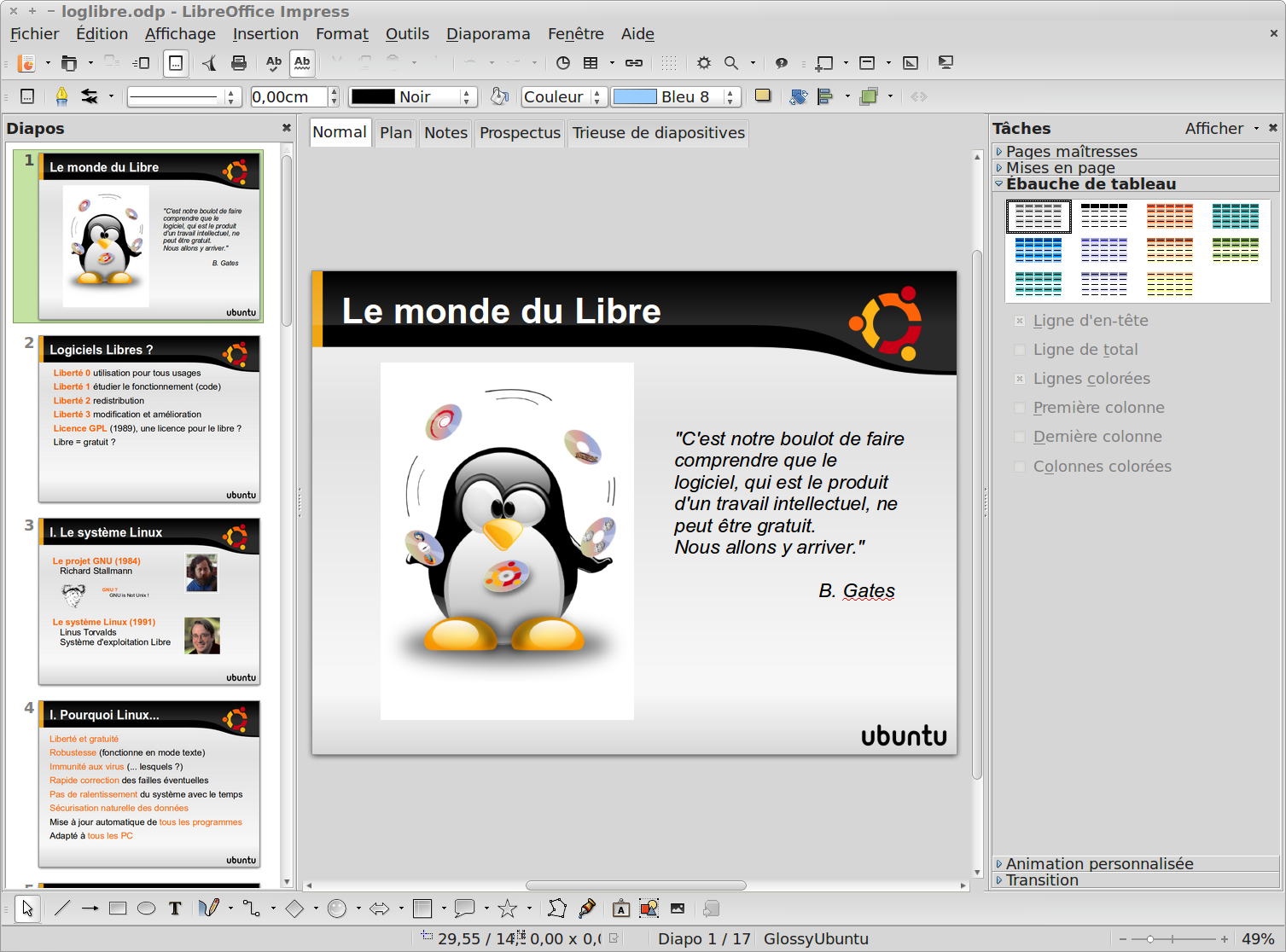1286x952 pixels.
Task: Insert a table via toolbar icon
Action: [591, 62]
